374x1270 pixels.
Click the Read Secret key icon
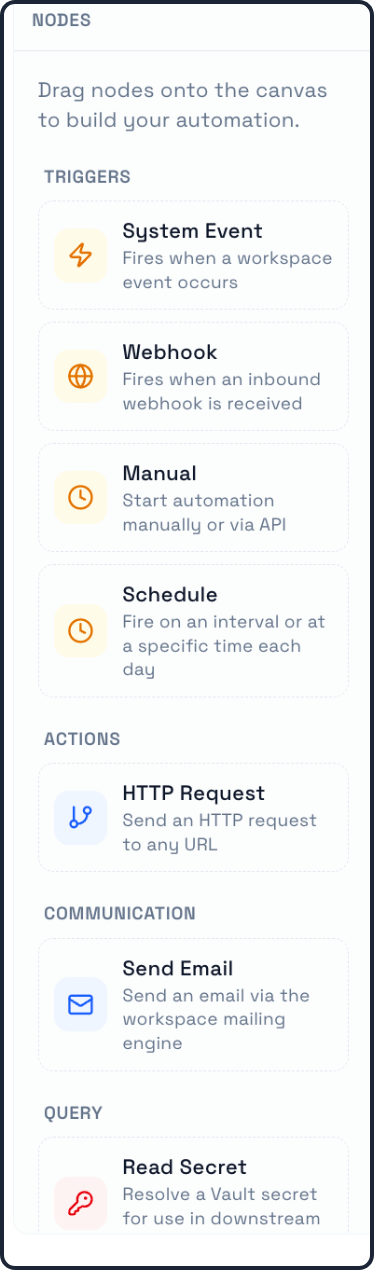pos(81,1203)
